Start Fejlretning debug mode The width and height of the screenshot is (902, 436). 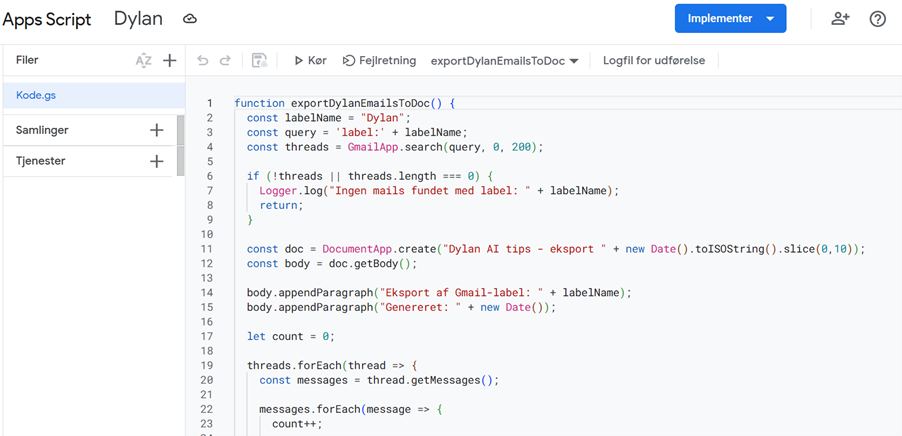pos(379,61)
